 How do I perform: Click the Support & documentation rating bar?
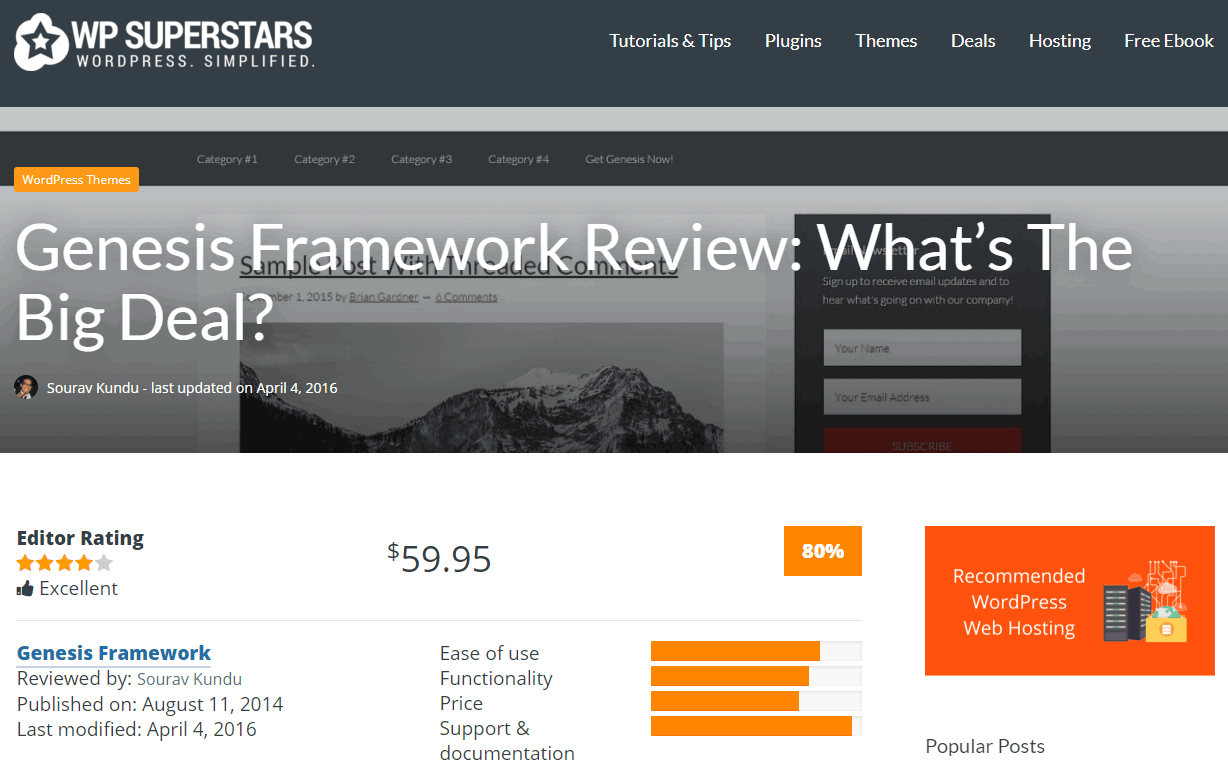coord(755,727)
